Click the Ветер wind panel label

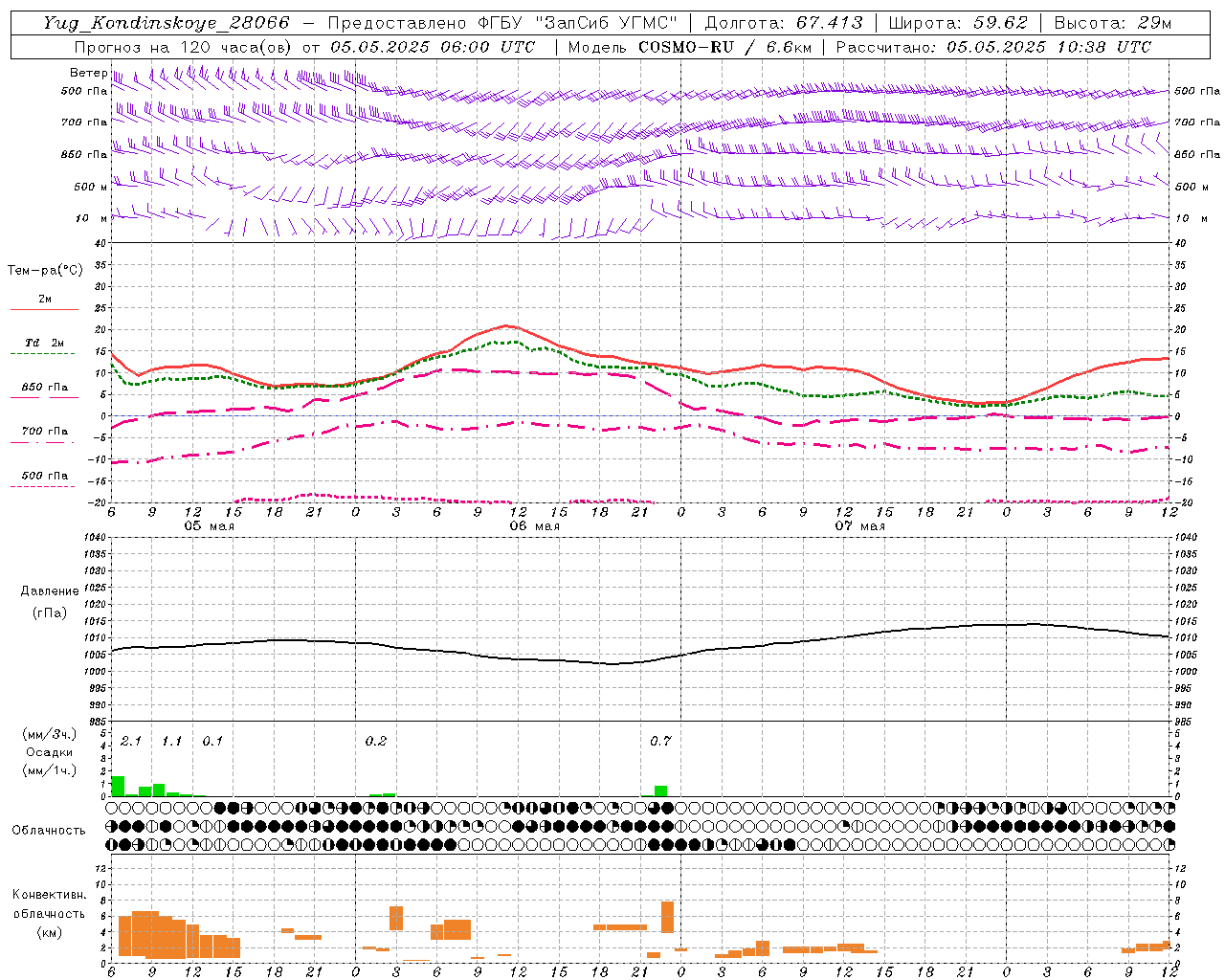(88, 73)
